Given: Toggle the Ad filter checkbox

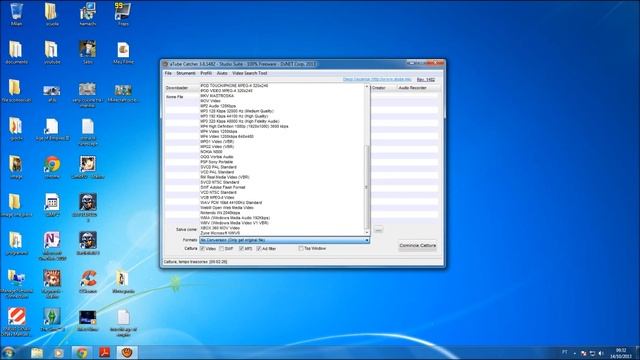Looking at the screenshot, I should [259, 249].
